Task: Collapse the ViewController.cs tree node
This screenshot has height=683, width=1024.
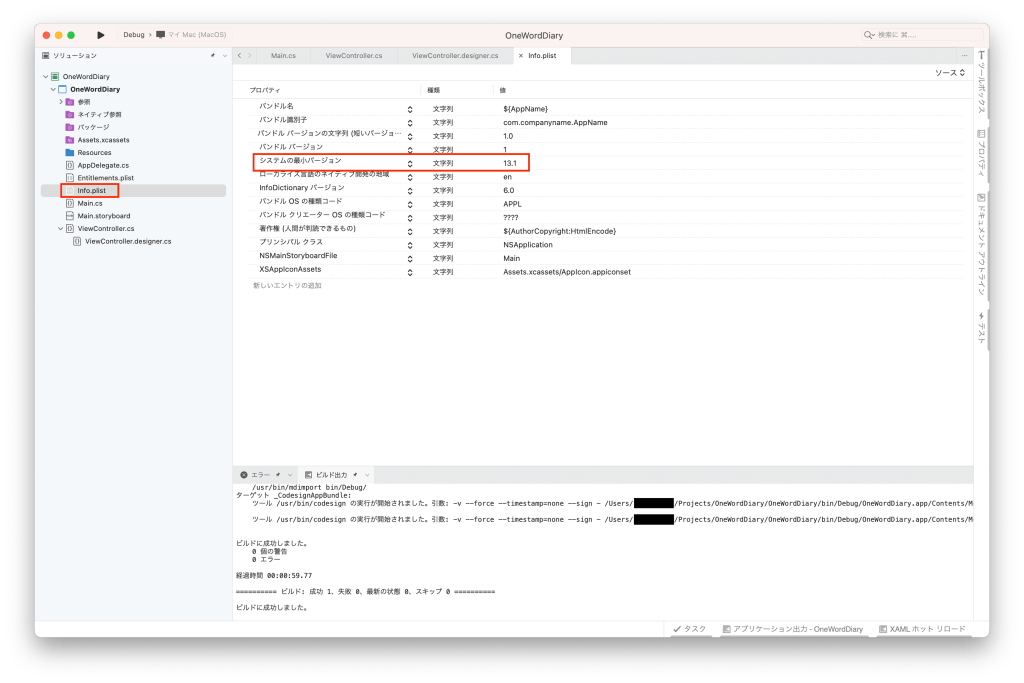Action: pyautogui.click(x=60, y=228)
